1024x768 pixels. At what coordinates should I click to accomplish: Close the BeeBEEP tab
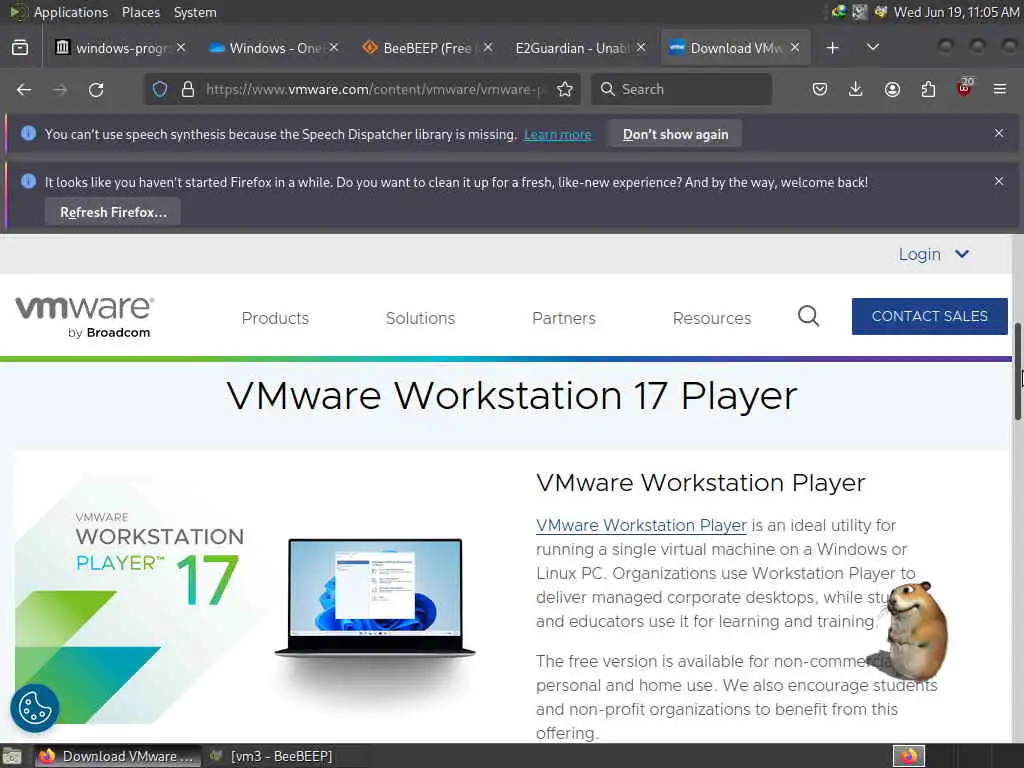[488, 48]
